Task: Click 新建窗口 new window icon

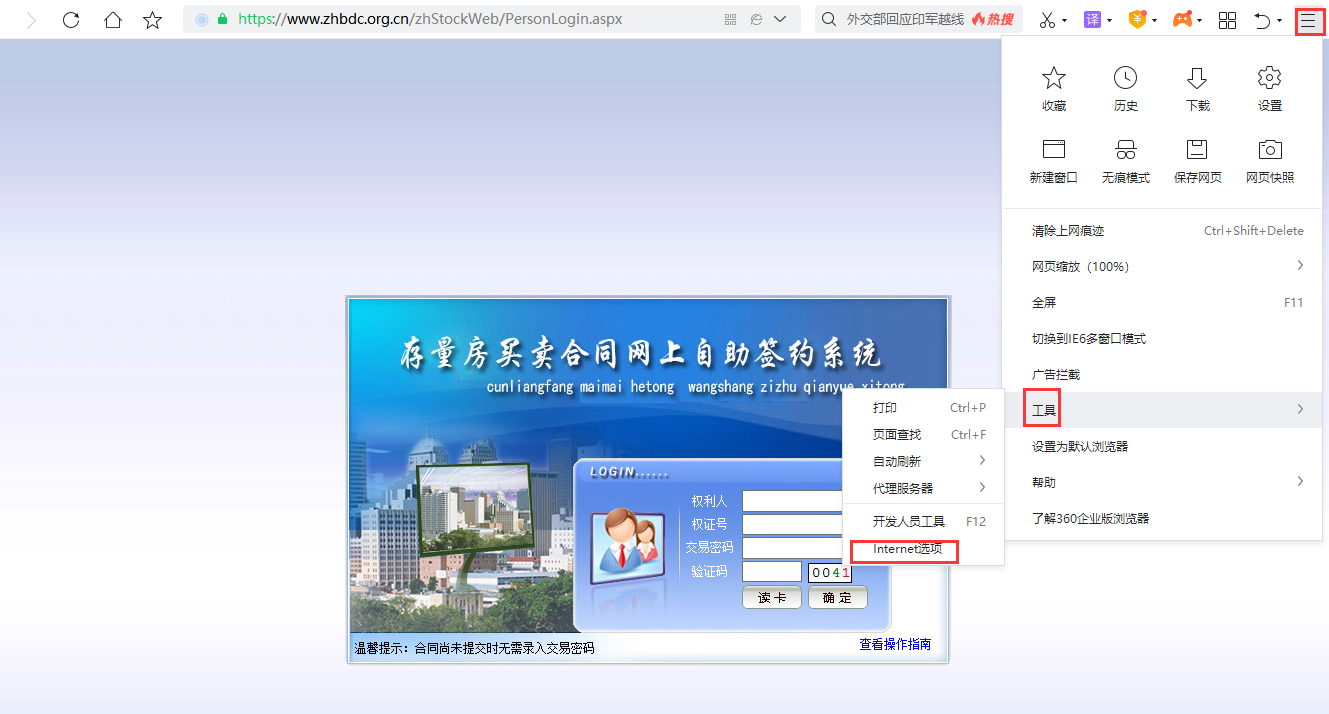Action: tap(1054, 151)
